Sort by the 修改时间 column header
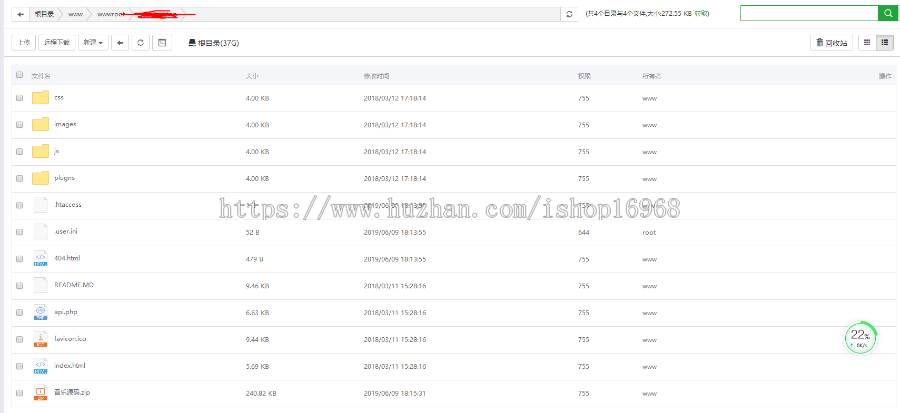 377,76
